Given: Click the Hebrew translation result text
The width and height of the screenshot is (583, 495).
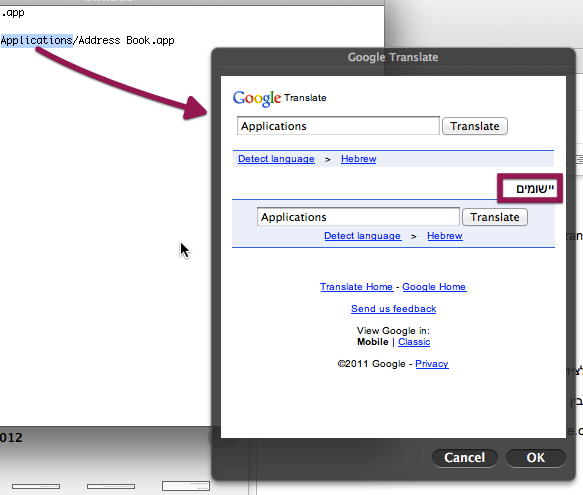Looking at the screenshot, I should click(535, 189).
